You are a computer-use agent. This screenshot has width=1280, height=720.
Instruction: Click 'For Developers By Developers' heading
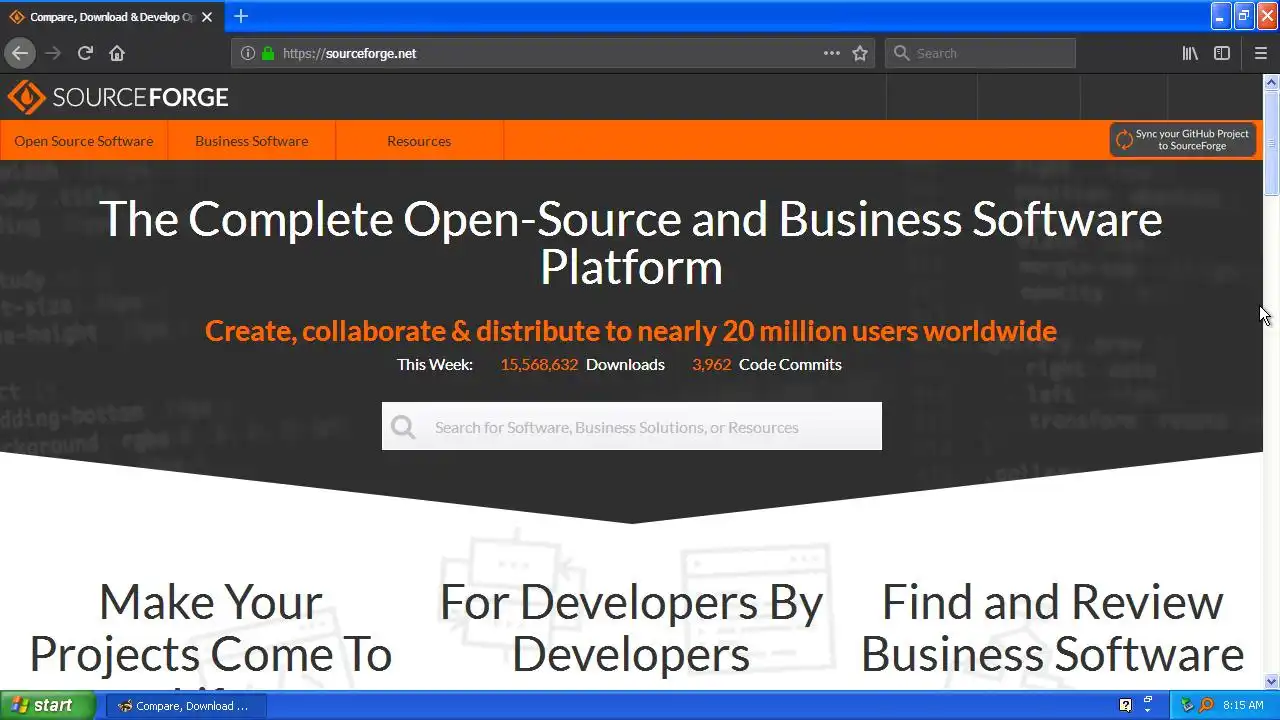(631, 628)
